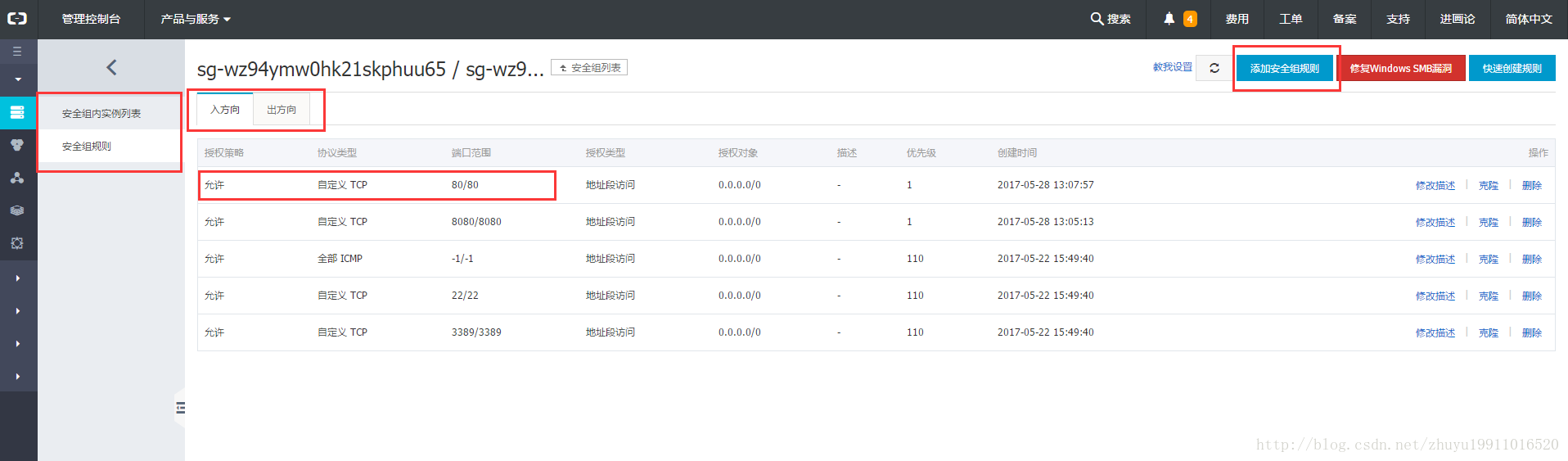Switch to the 出方向 tab
The width and height of the screenshot is (1568, 461).
(282, 109)
